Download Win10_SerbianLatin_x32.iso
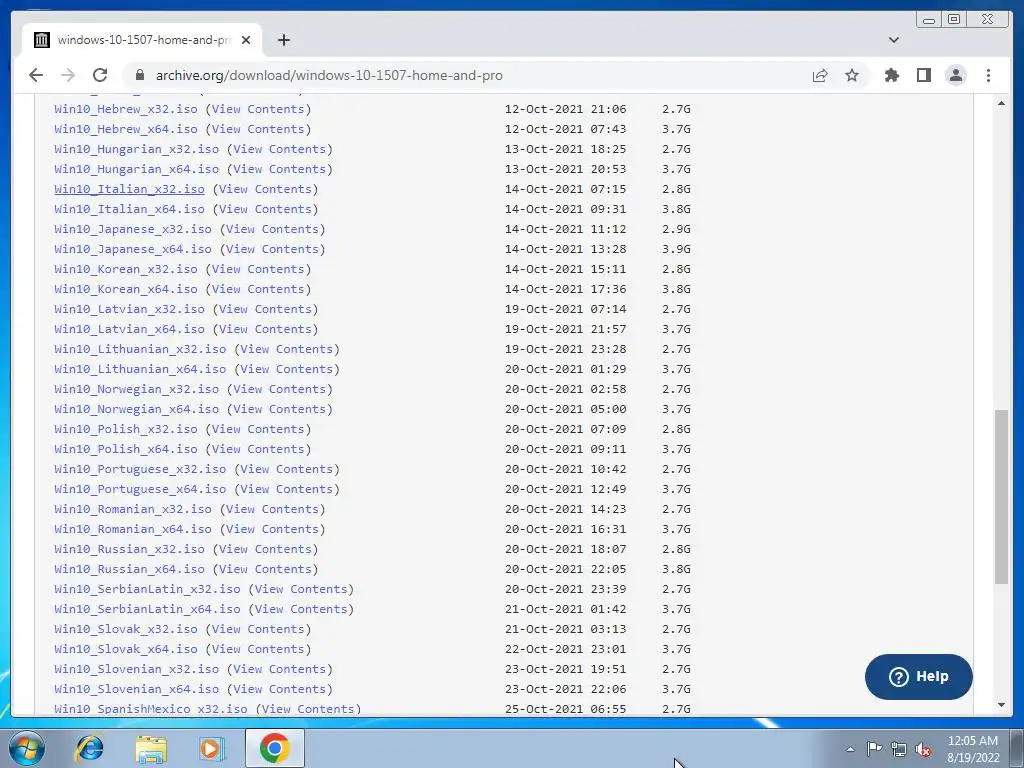 (x=147, y=590)
